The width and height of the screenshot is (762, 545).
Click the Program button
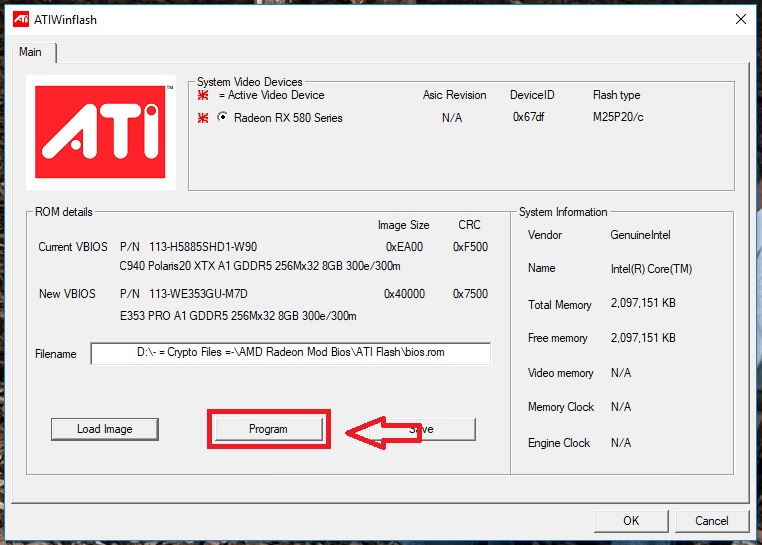tap(268, 429)
